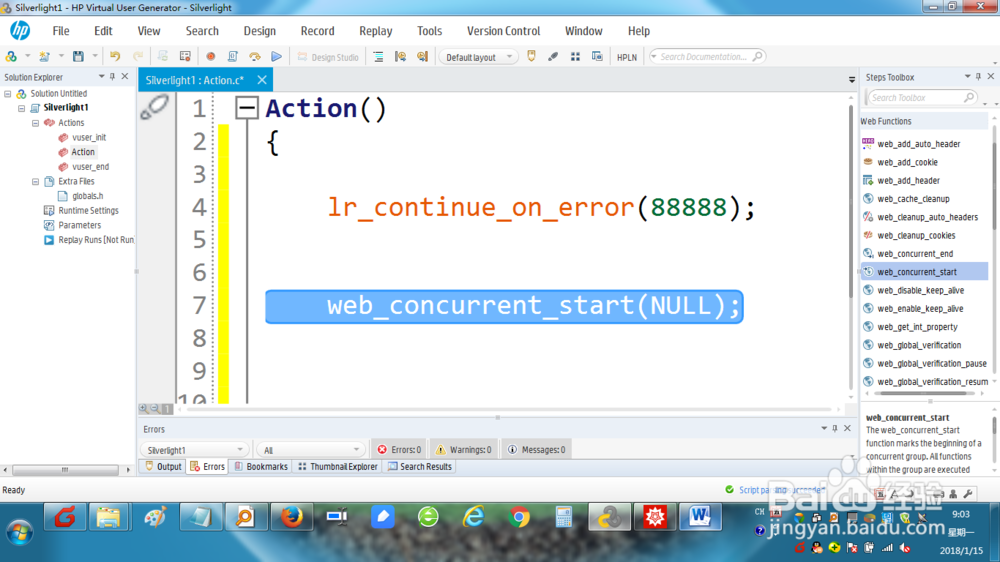Click the four-squares grid toolbar icon
The height and width of the screenshot is (562, 1000).
[x=575, y=57]
